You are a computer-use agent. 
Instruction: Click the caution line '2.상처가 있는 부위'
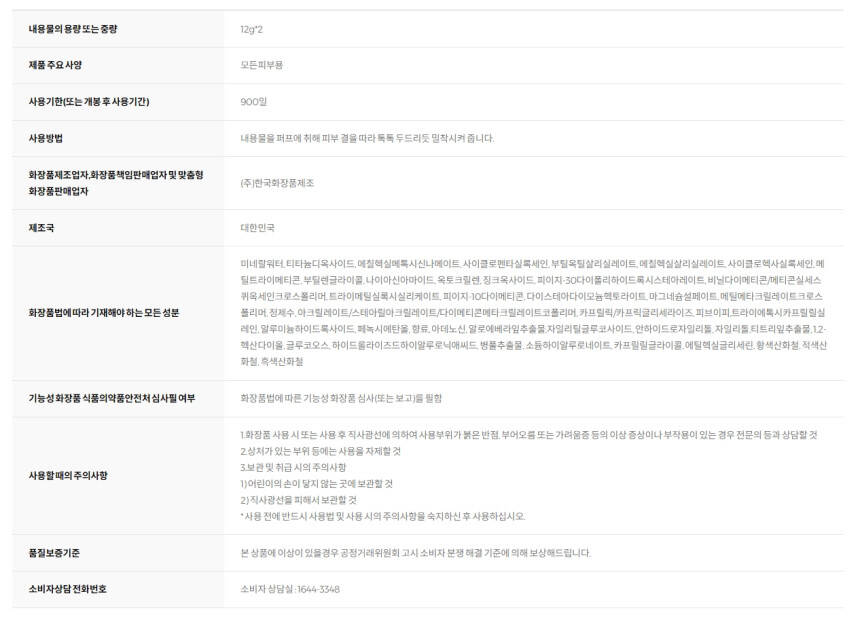click(x=320, y=451)
